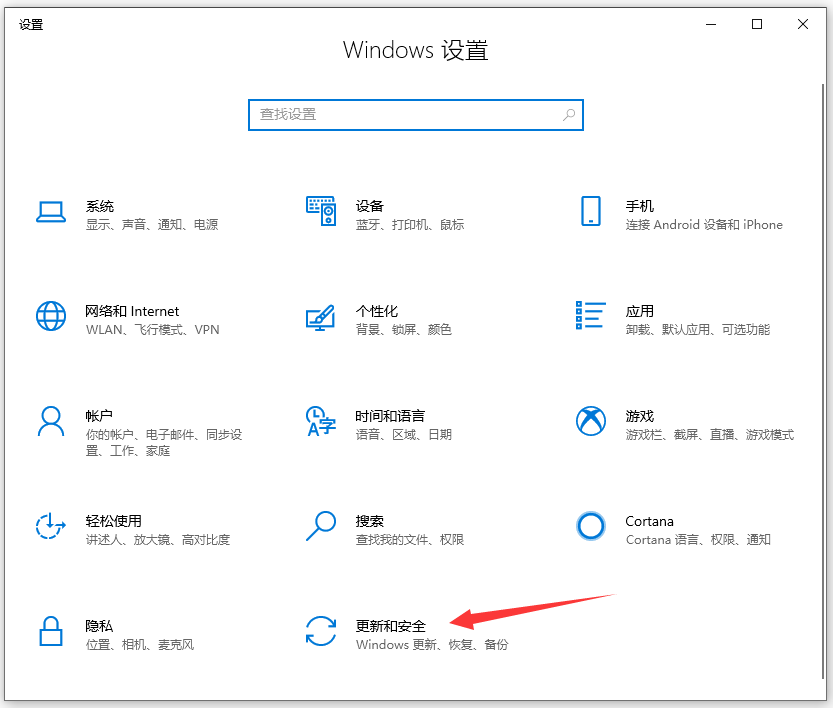The height and width of the screenshot is (708, 833).
Task: Click the 游戏 title text
Action: click(640, 416)
